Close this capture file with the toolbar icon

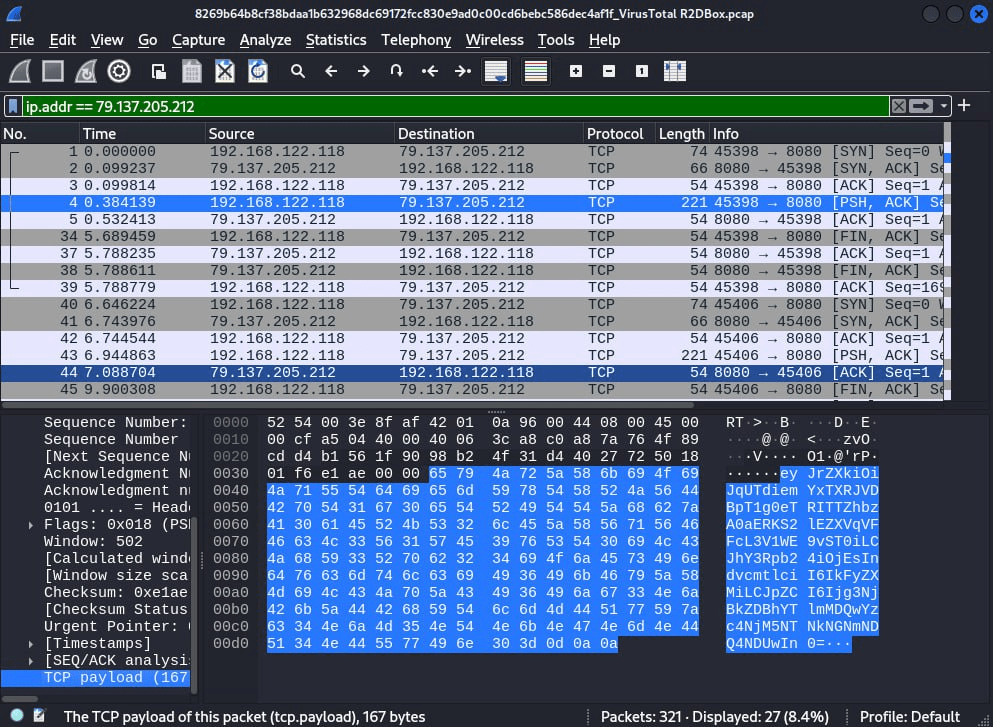225,71
